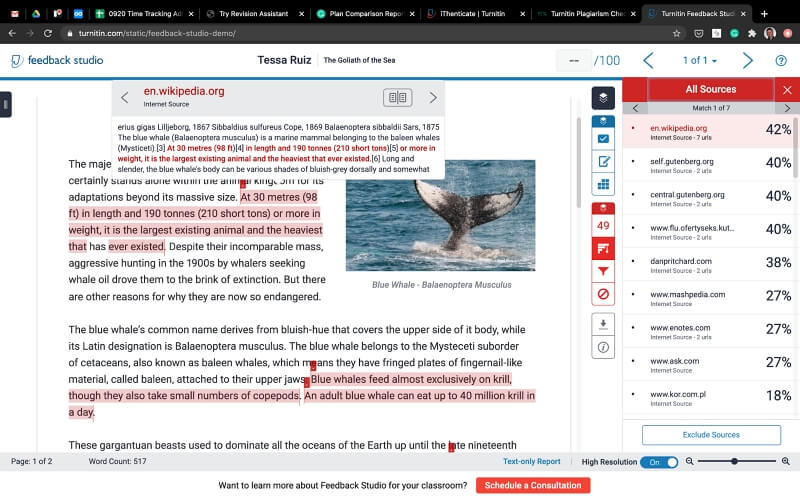This screenshot has height=499, width=800.
Task: Reload the page
Action: pos(47,33)
